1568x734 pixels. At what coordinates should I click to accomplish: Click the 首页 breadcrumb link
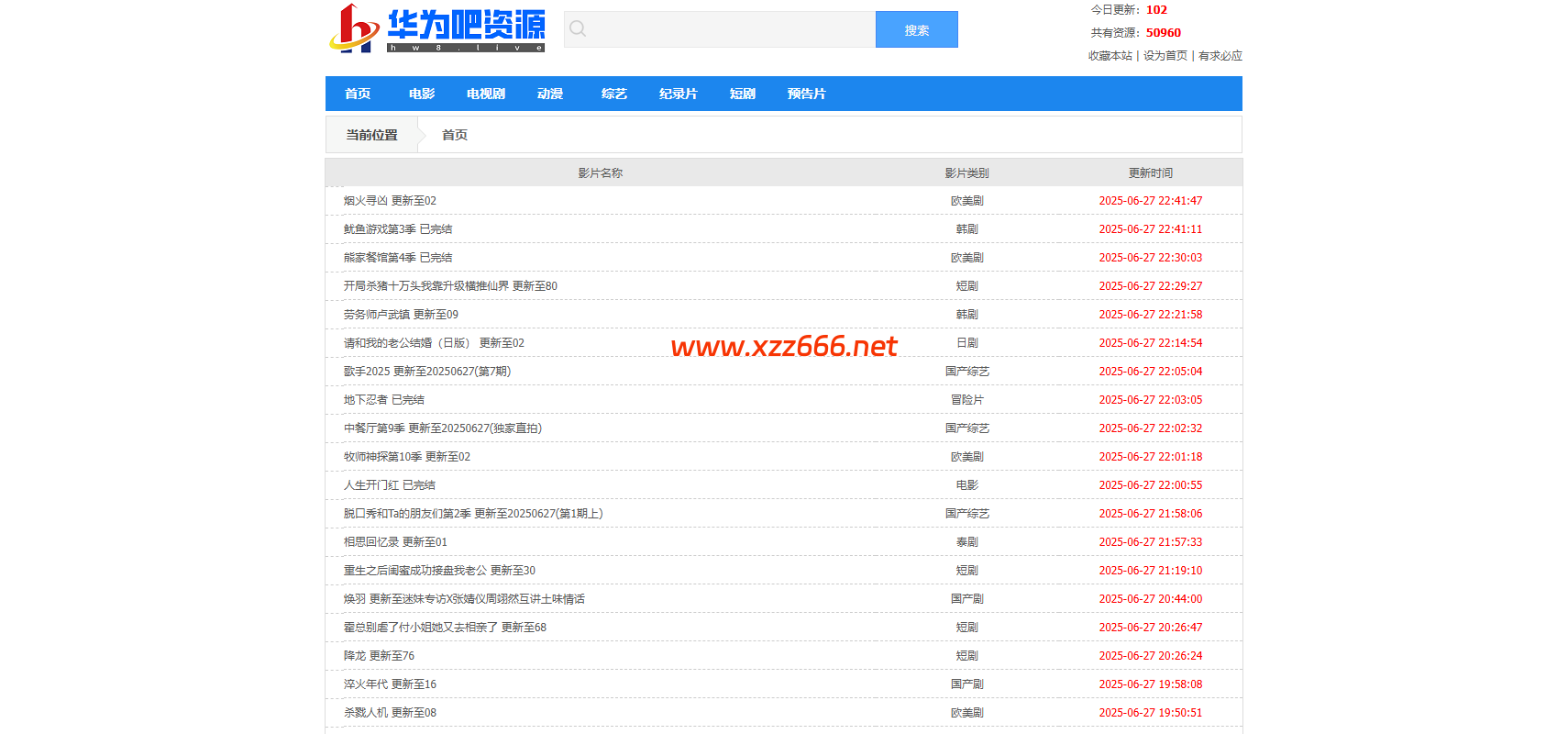pos(455,135)
